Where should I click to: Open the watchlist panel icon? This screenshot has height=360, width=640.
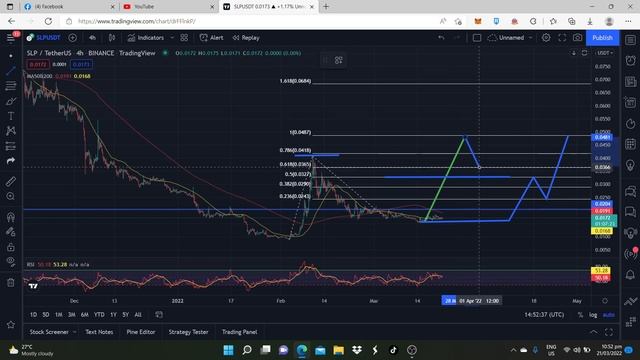[631, 40]
